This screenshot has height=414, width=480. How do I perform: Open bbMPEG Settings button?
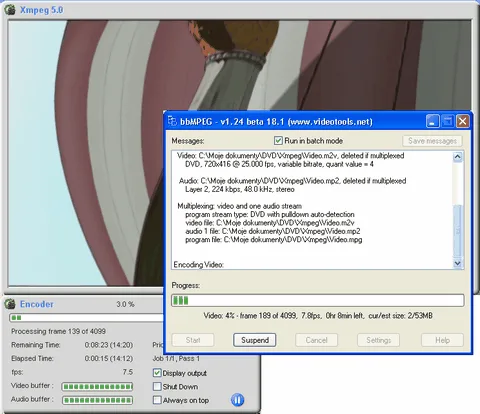pos(378,340)
